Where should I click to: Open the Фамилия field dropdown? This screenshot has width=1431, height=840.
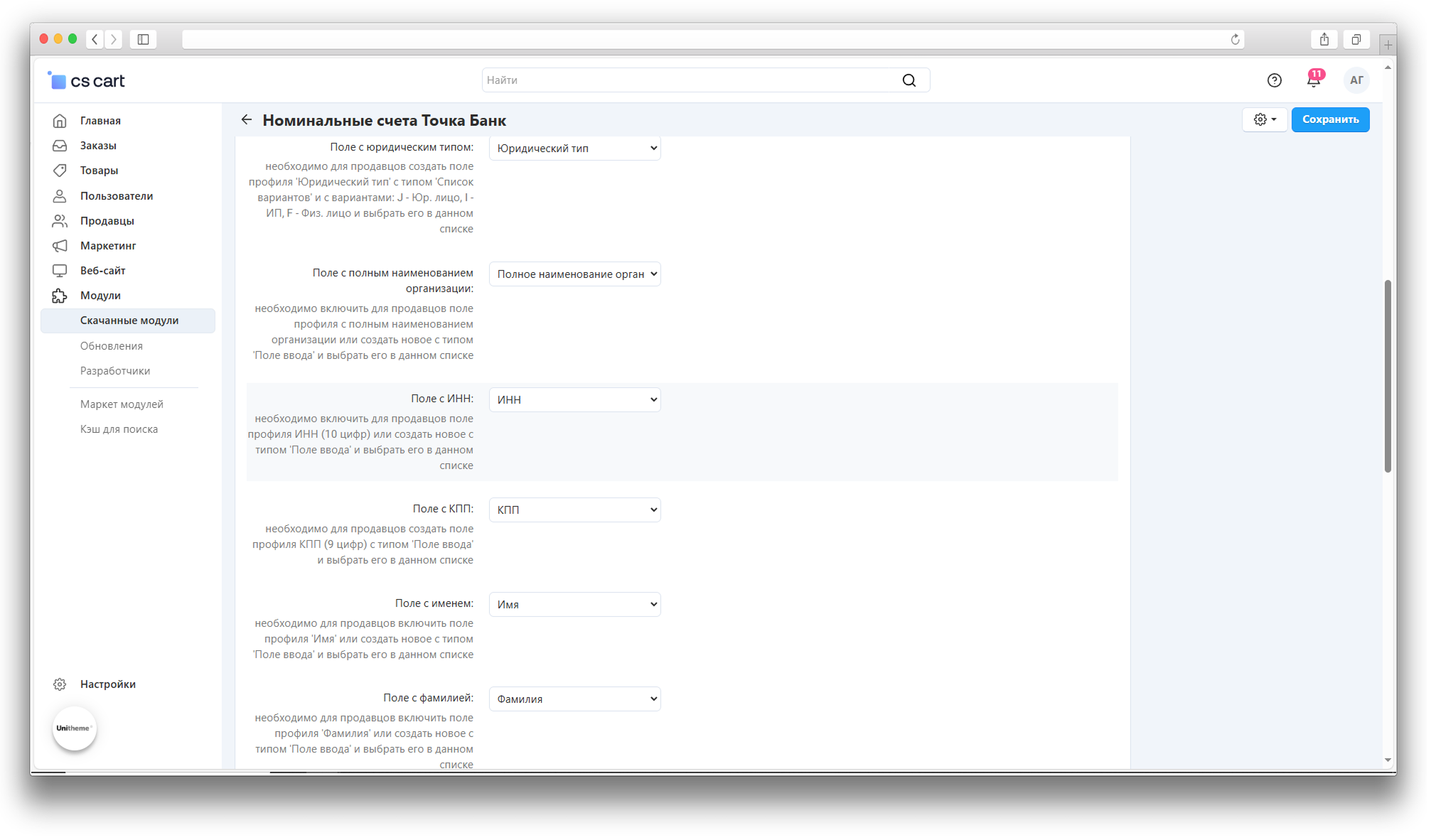click(574, 699)
